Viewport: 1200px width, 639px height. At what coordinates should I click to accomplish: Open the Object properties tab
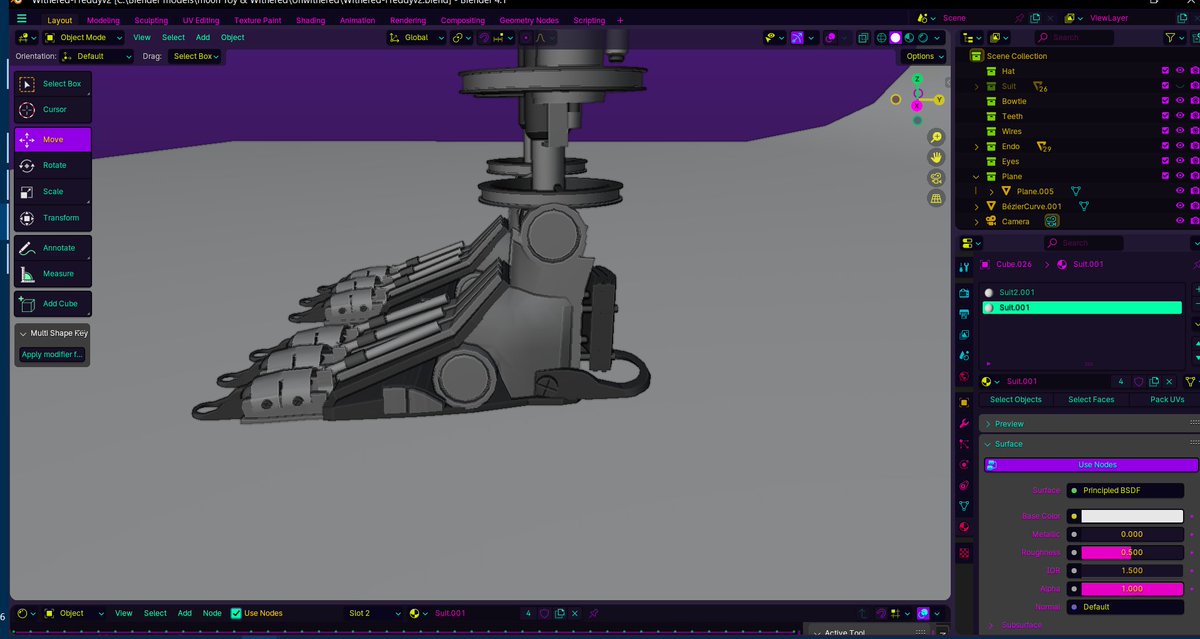[x=964, y=402]
